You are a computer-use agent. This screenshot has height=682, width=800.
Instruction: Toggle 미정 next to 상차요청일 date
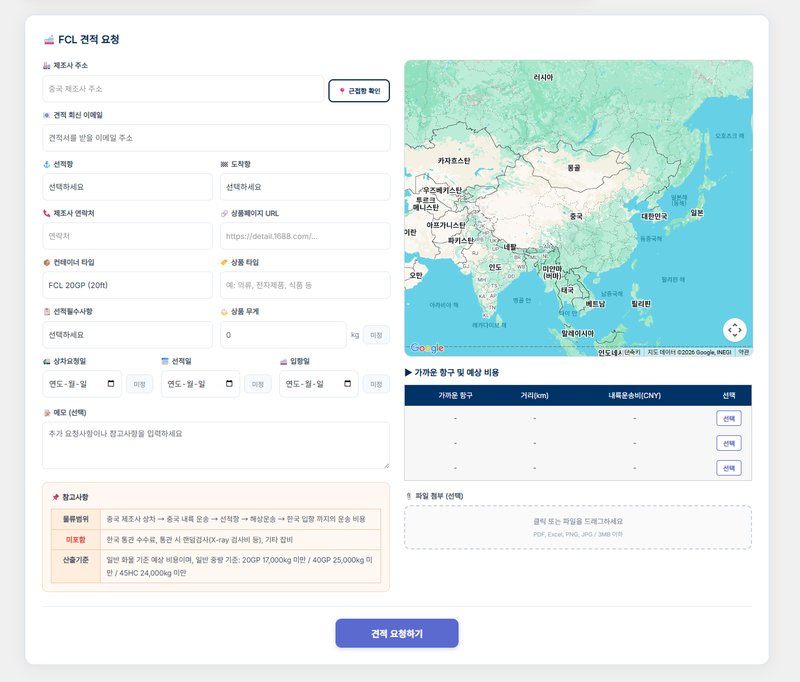coord(139,384)
